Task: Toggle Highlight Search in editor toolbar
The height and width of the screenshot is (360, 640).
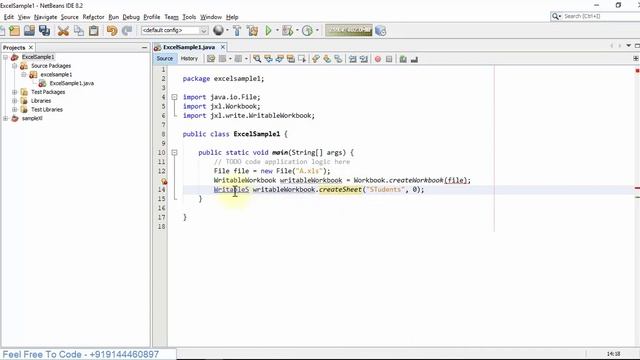Action: pos(291,59)
